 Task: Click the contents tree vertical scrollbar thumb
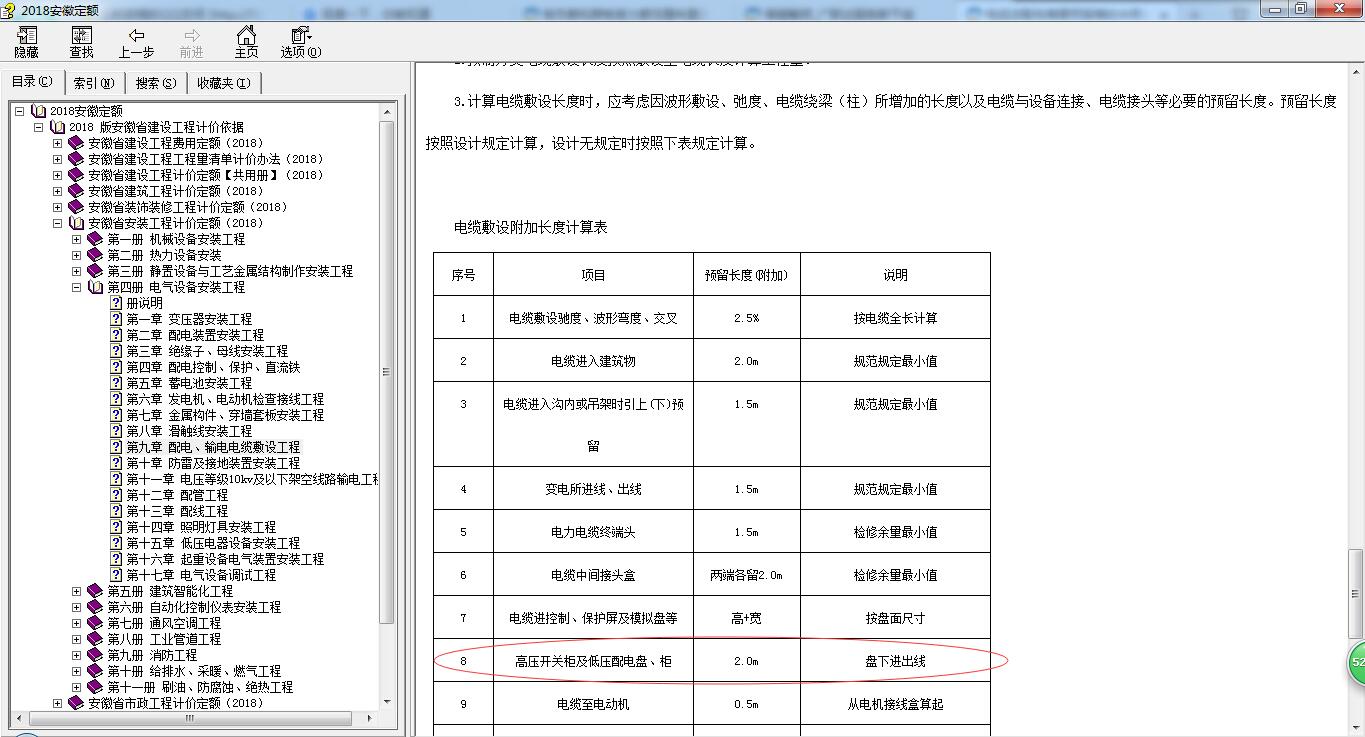[387, 372]
